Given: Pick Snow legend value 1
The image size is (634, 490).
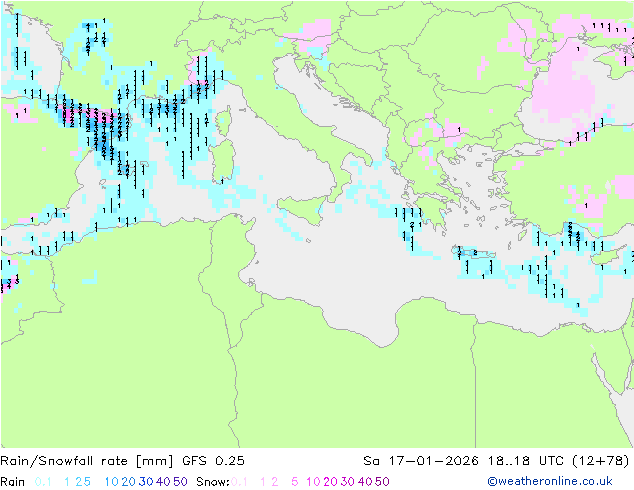Looking at the screenshot, I should (263, 482).
